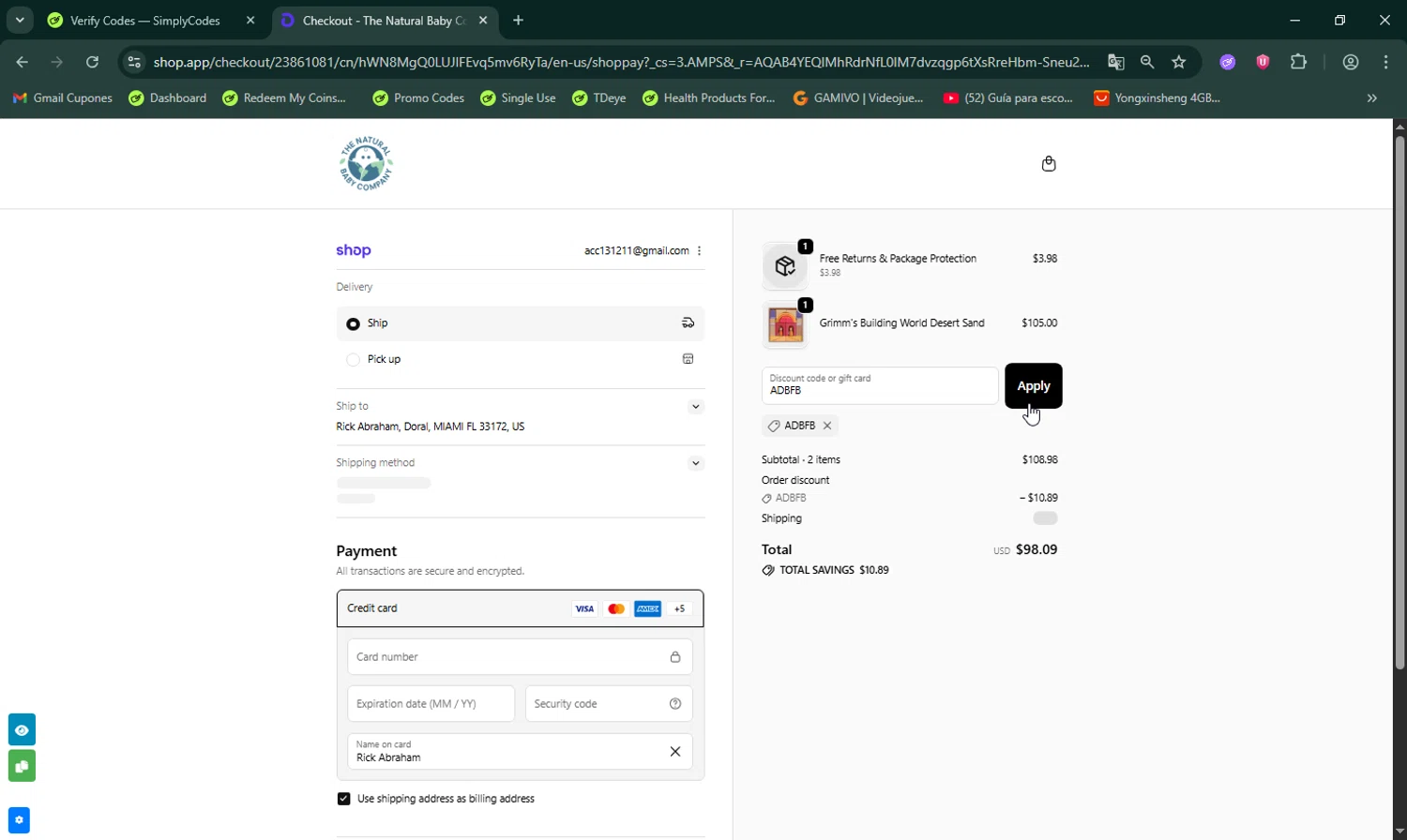
Task: Apply the discount code
Action: [x=1034, y=385]
